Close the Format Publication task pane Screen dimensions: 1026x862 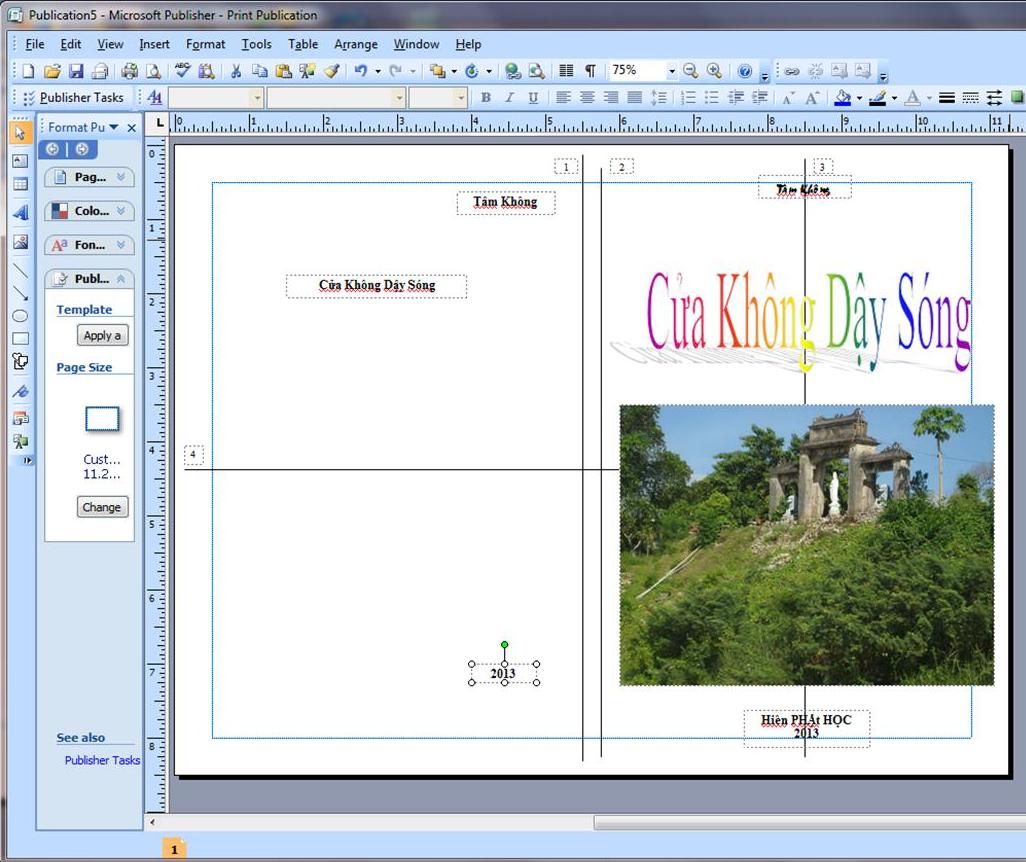click(x=132, y=128)
